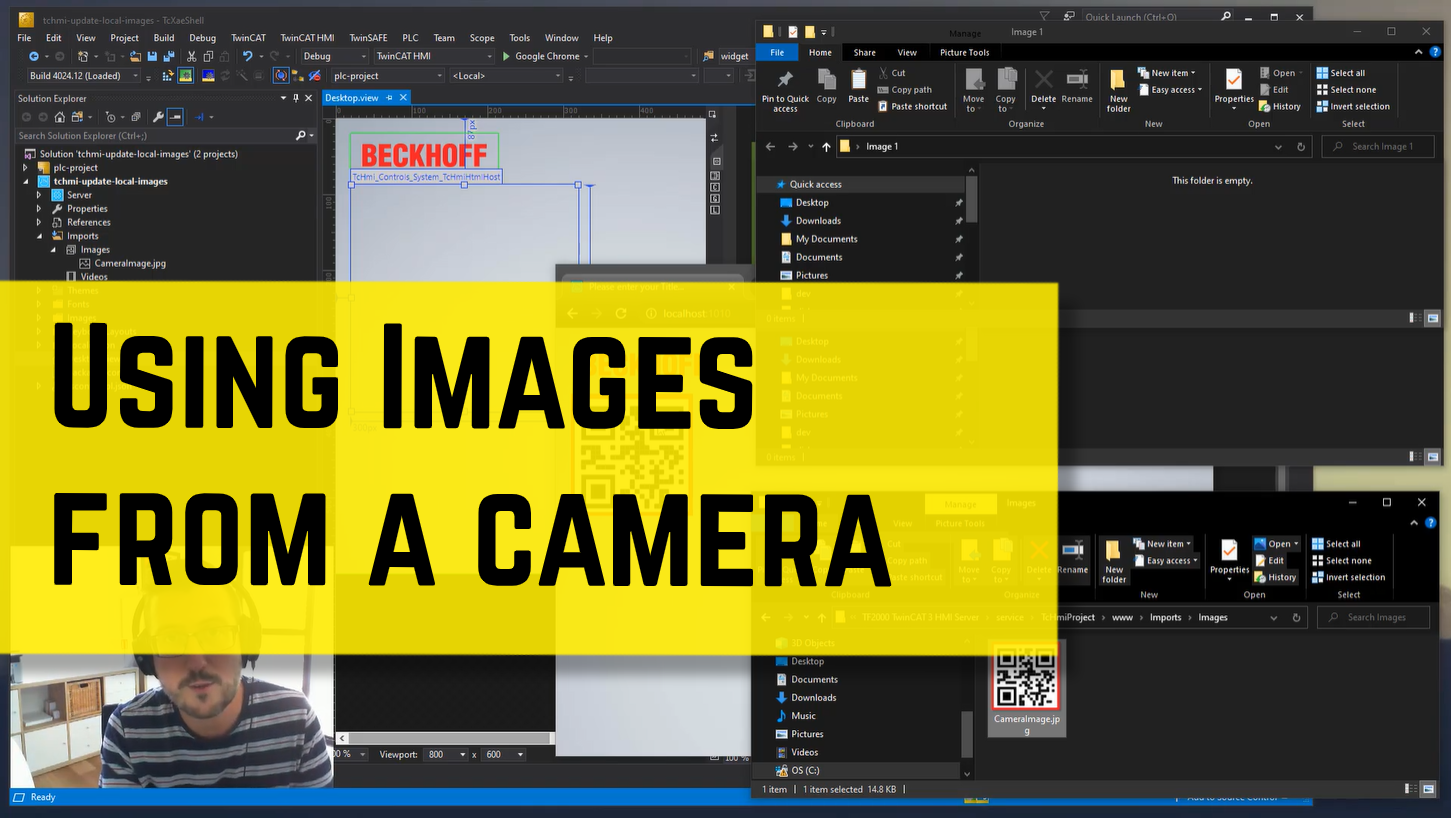This screenshot has width=1451, height=818.
Task: Expand the Server tree node
Action: [40, 195]
